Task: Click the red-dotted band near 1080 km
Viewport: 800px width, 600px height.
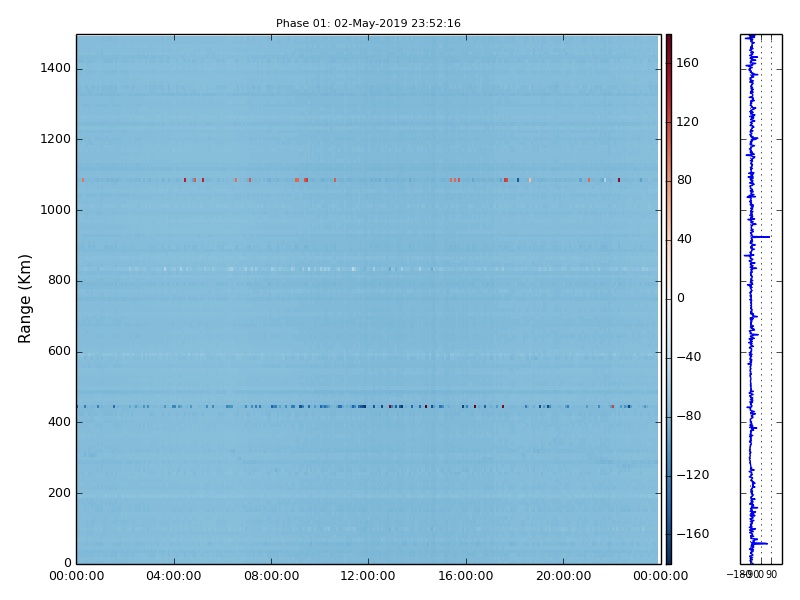Action: 368,180
